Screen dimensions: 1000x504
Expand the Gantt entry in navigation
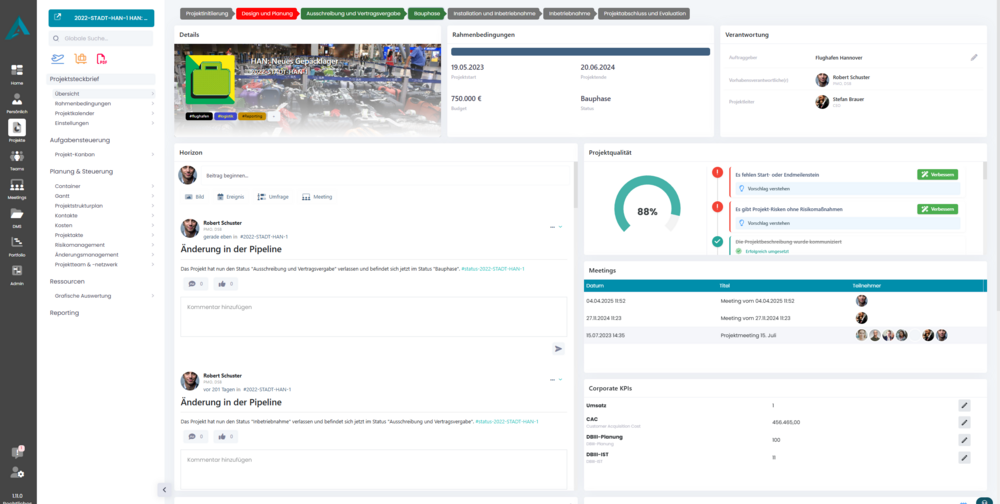[x=153, y=196]
